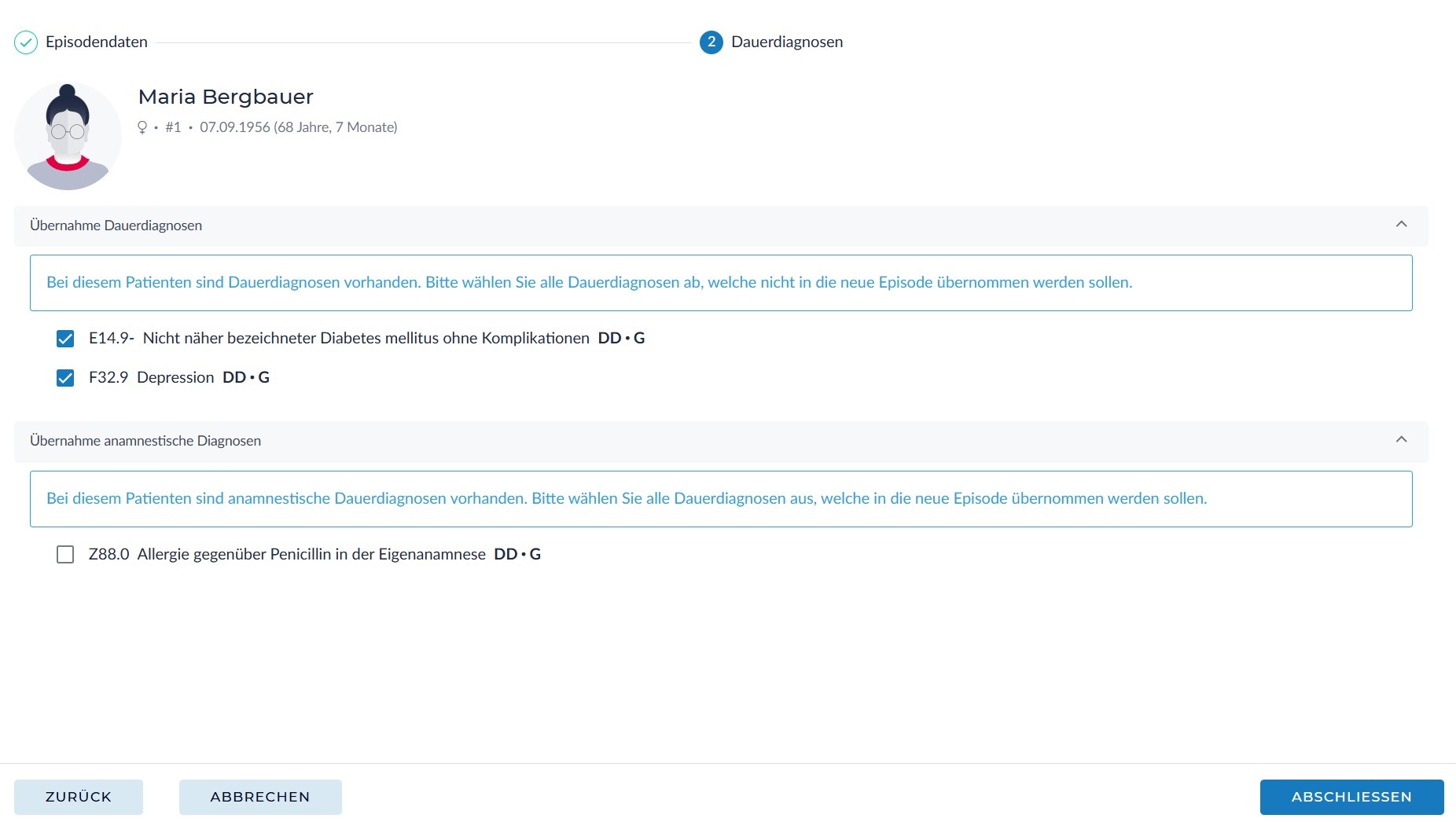The width and height of the screenshot is (1456, 822).
Task: Click the blue info notice about anamnestische Dauerdiagnosen
Action: (x=626, y=499)
